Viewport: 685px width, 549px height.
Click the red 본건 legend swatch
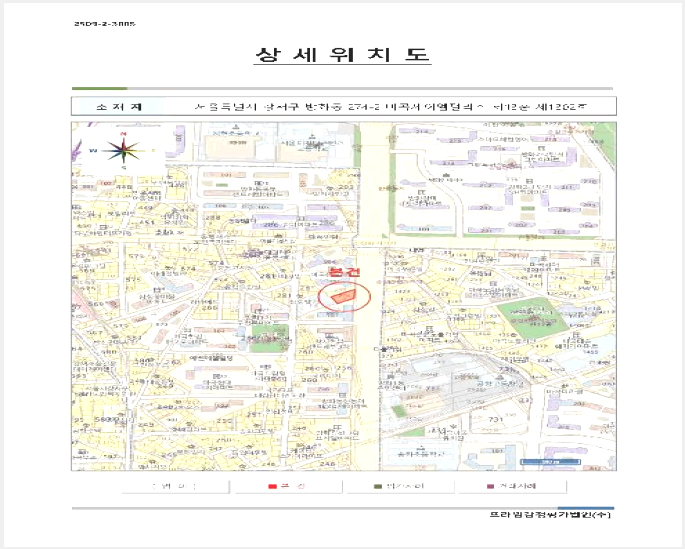pyautogui.click(x=272, y=487)
